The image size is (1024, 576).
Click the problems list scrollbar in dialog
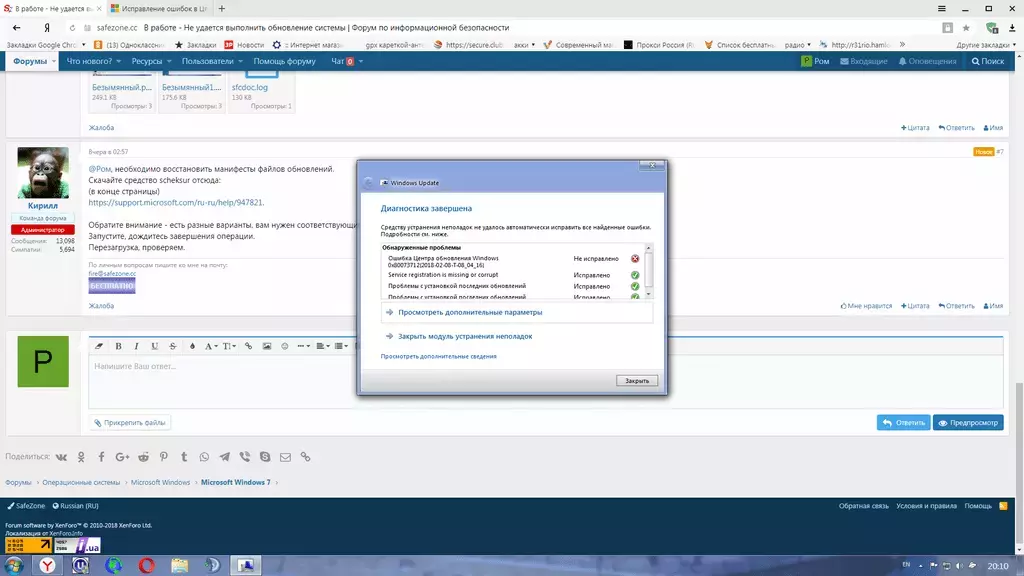click(648, 271)
